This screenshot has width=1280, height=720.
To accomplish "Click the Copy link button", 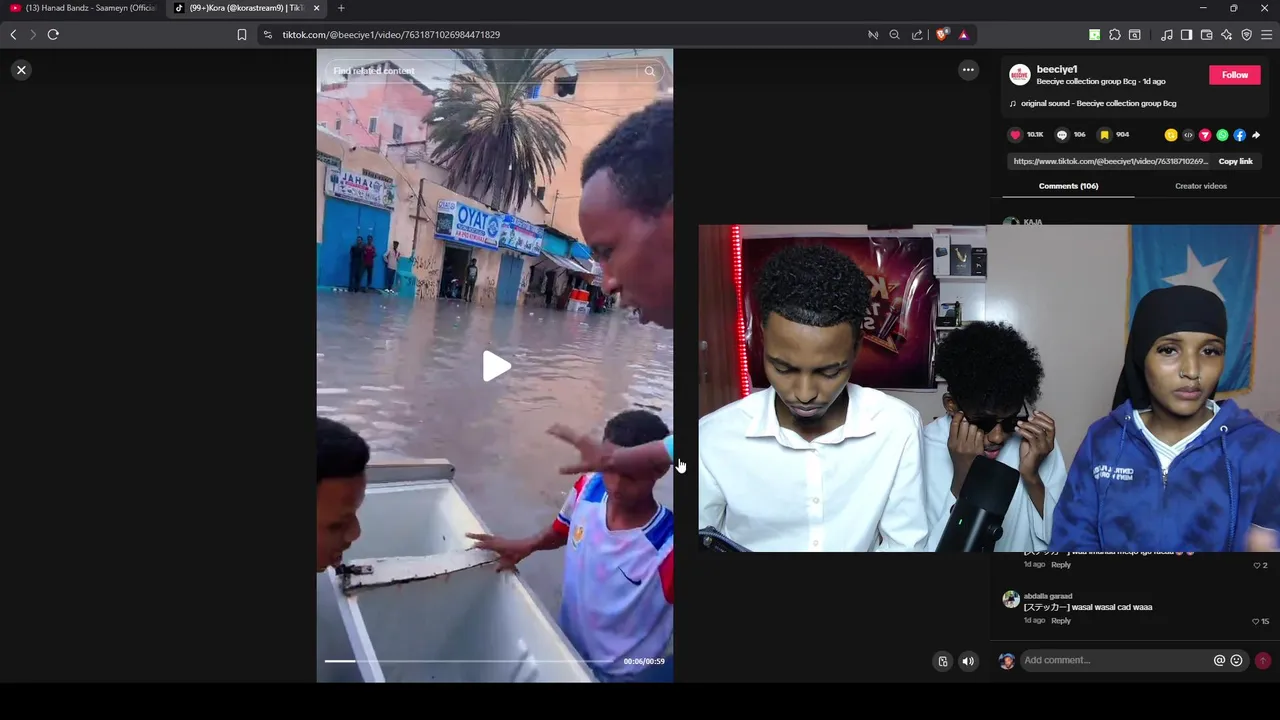I will [x=1235, y=161].
